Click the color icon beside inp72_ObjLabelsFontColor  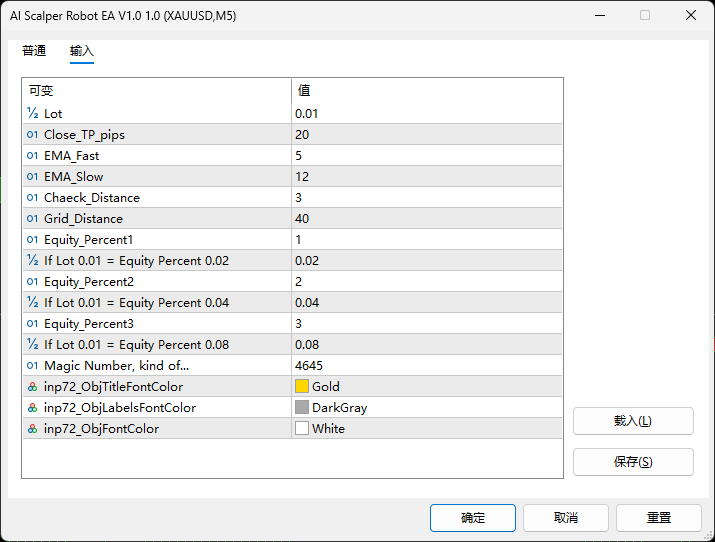(x=32, y=408)
